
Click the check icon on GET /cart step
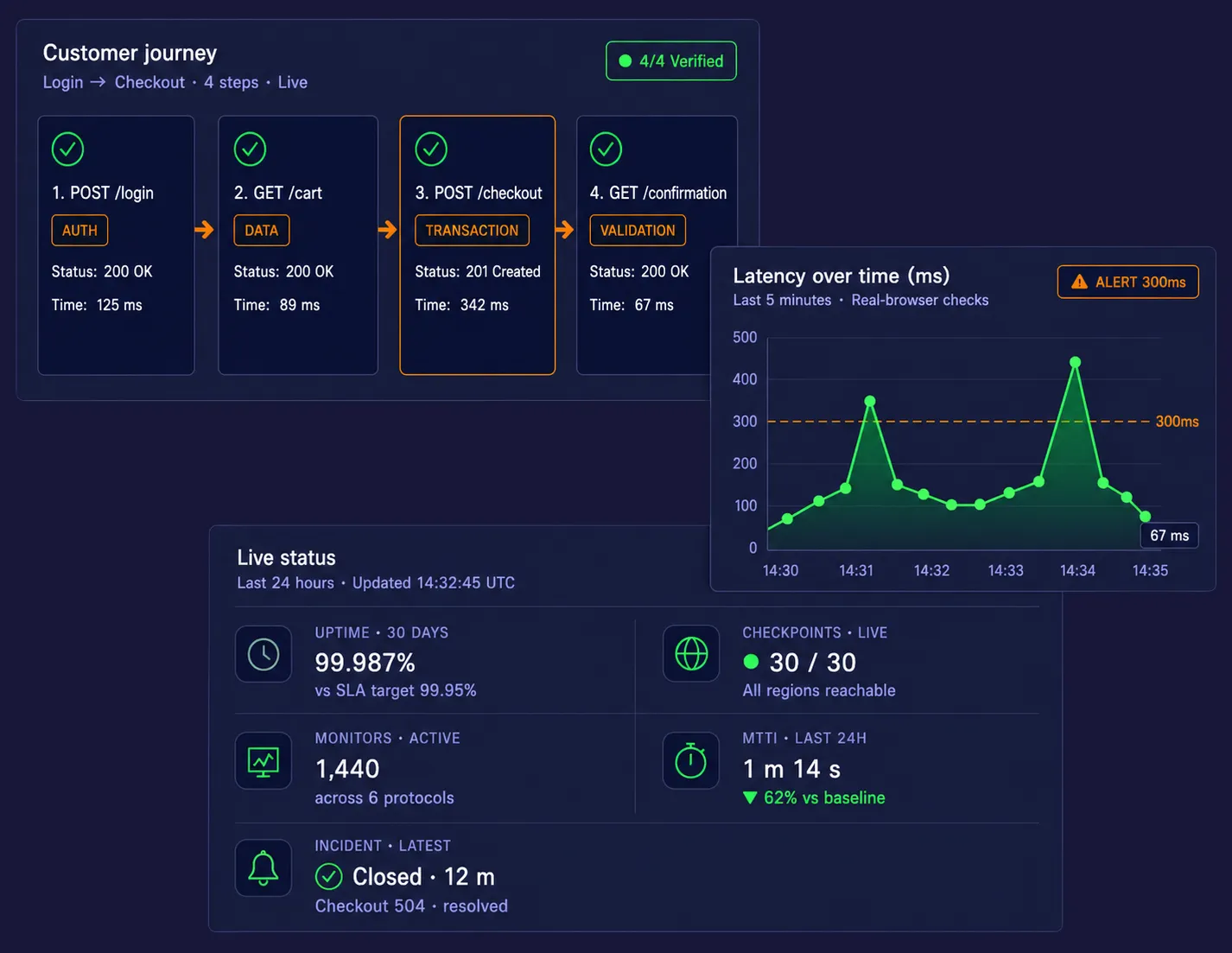click(250, 149)
